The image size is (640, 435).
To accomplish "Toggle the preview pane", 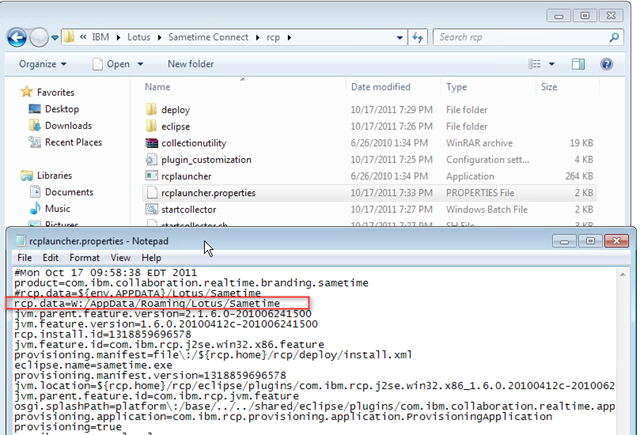I will click(x=578, y=64).
